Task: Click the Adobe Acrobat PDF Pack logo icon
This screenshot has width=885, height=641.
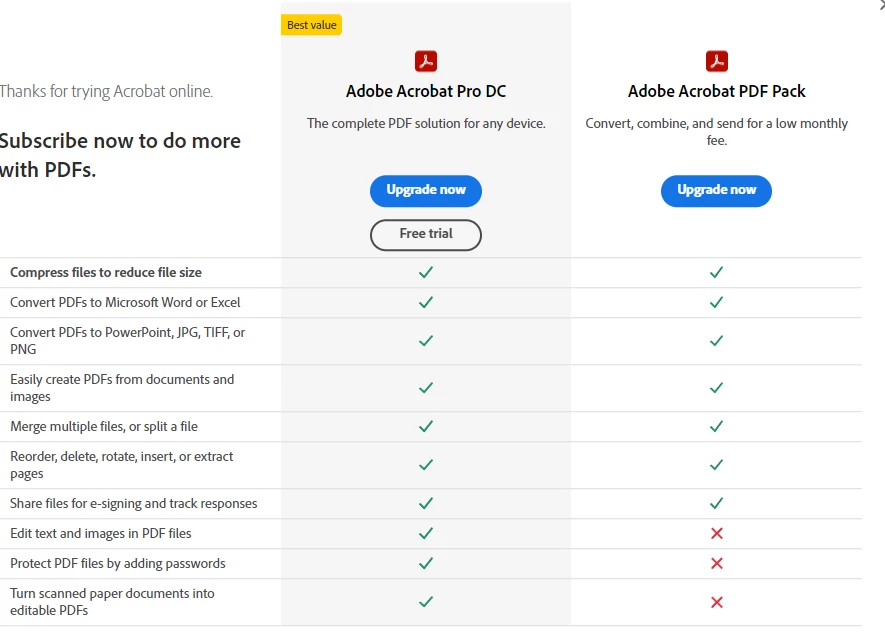Action: [716, 61]
